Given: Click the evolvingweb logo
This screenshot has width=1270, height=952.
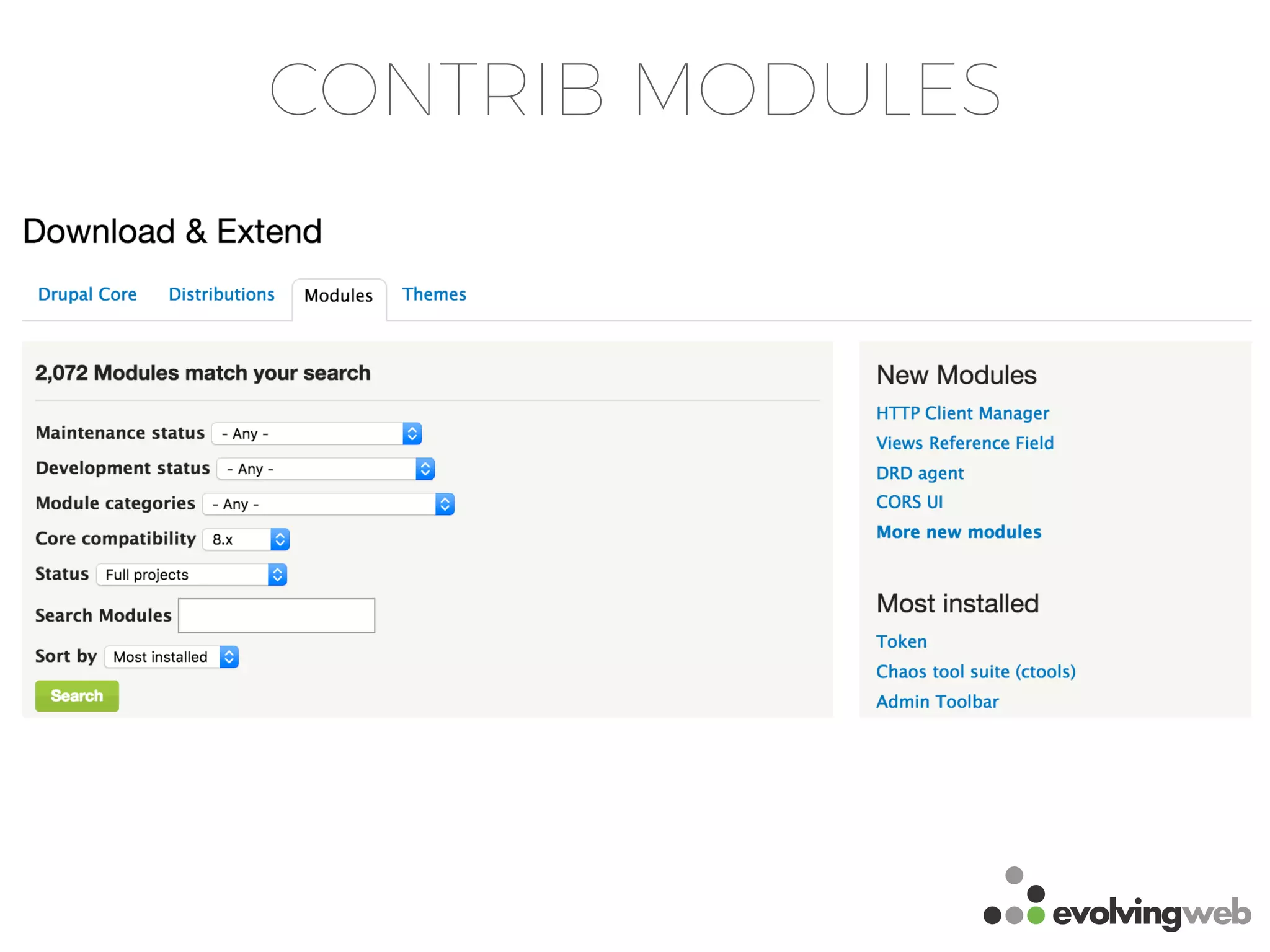Looking at the screenshot, I should [1117, 899].
